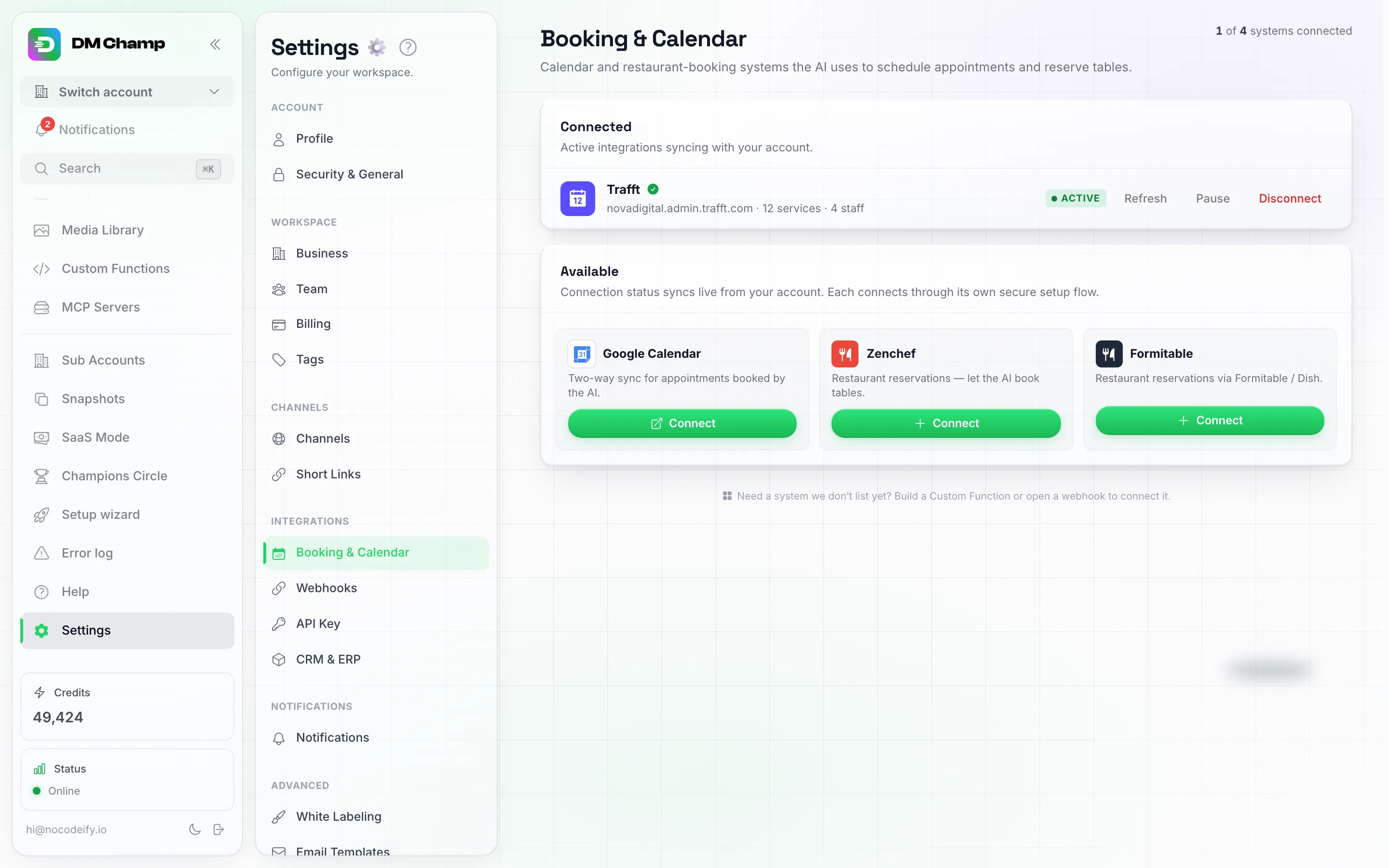The width and height of the screenshot is (1389, 868).
Task: Click the MCP Servers icon
Action: coord(41,307)
